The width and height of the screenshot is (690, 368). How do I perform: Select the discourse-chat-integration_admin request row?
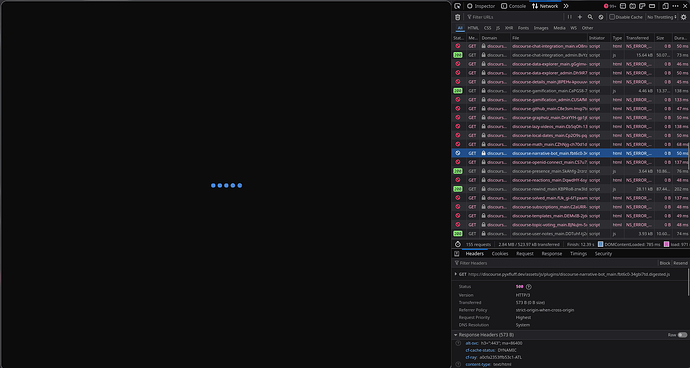[570, 55]
